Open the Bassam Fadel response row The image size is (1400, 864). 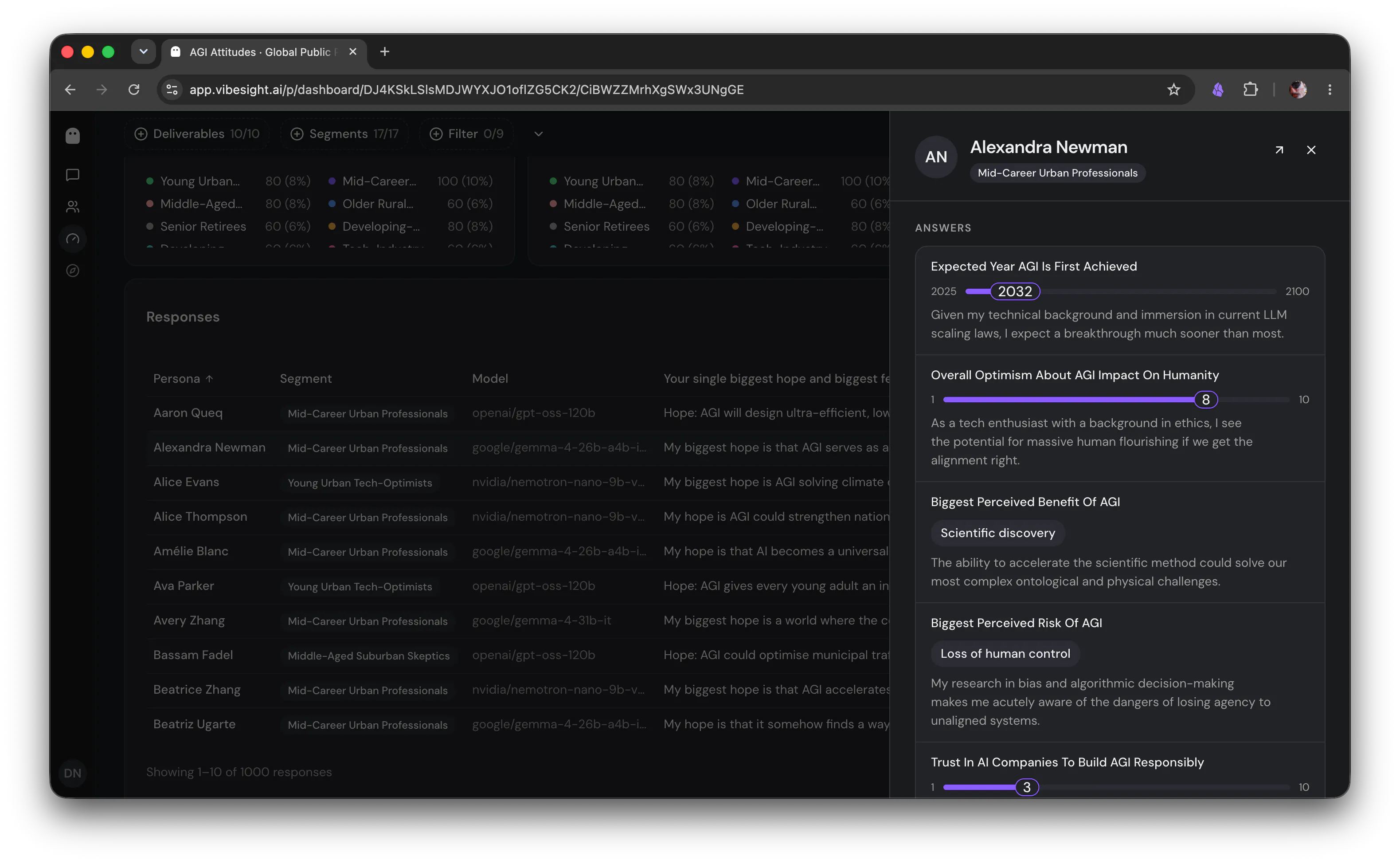pos(517,655)
